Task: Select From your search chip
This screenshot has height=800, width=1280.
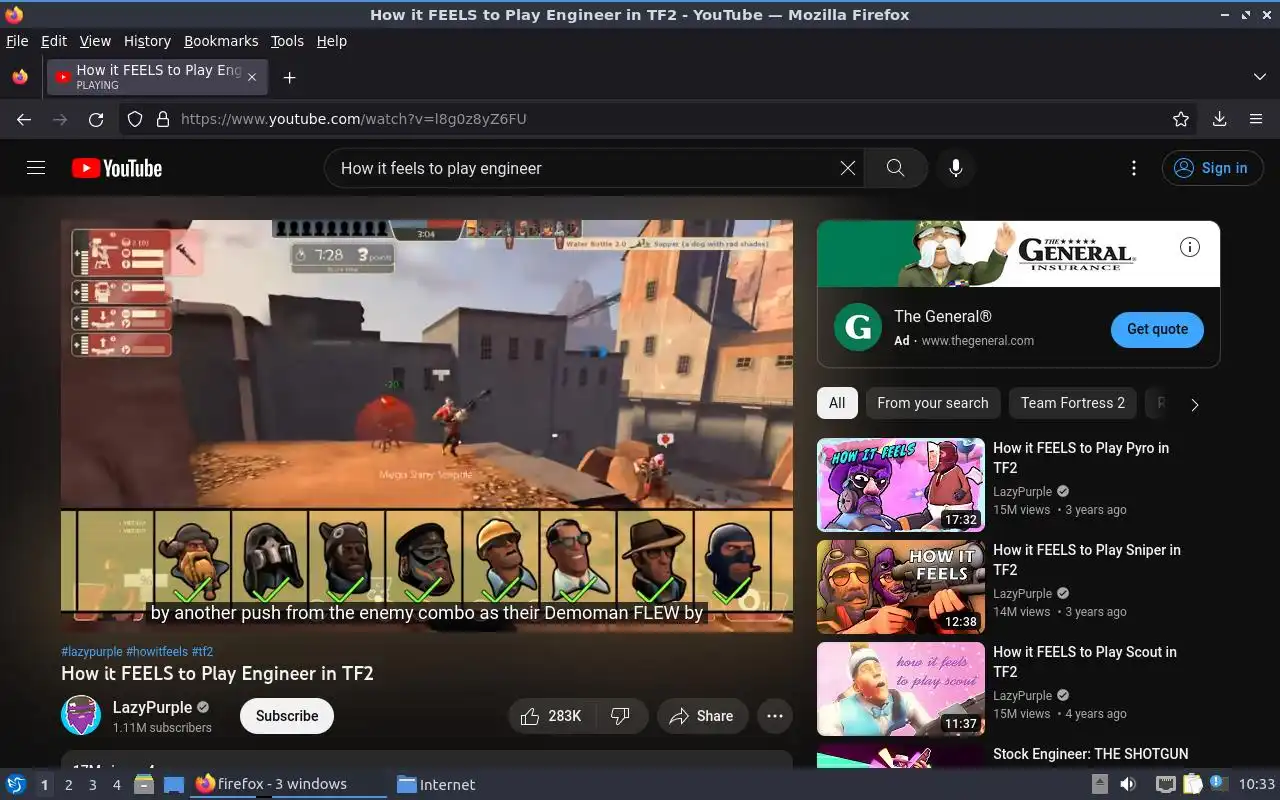Action: [x=933, y=403]
